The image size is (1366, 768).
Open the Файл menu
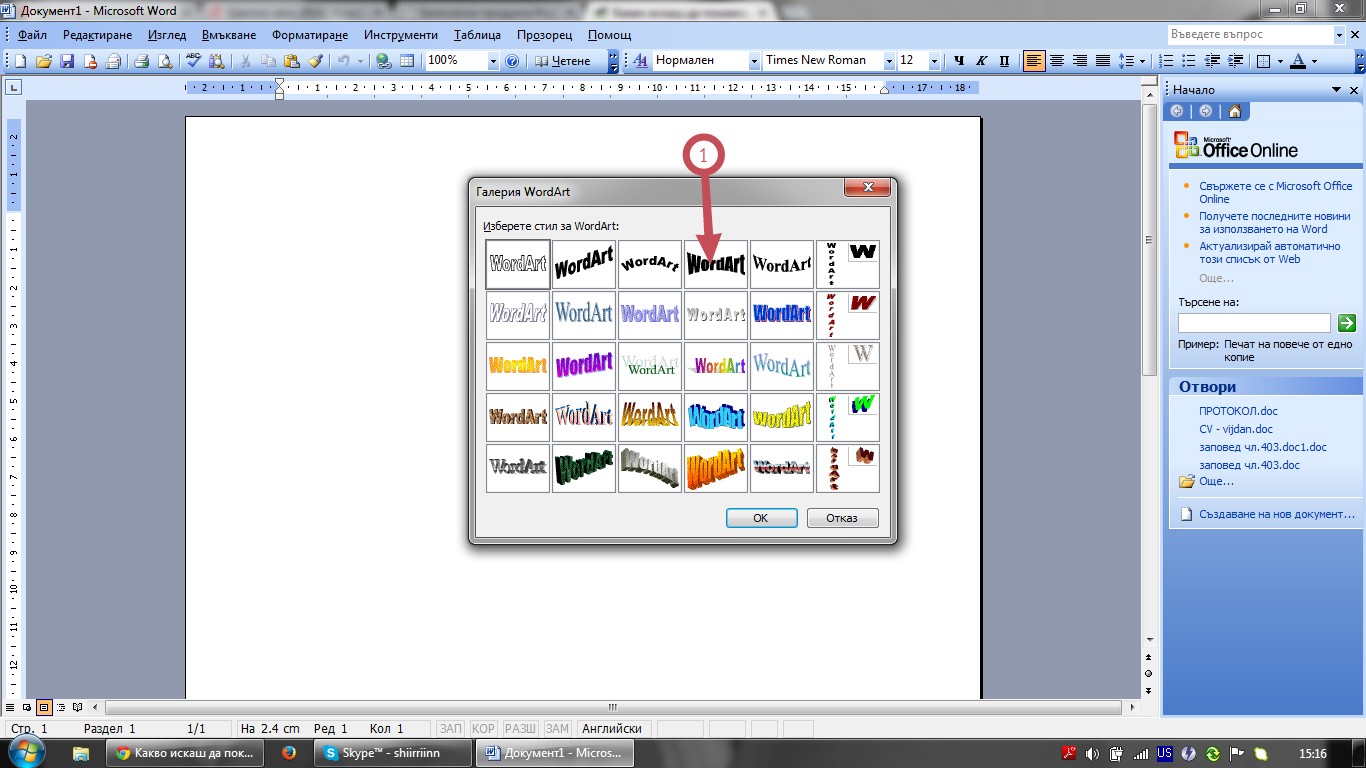click(32, 35)
